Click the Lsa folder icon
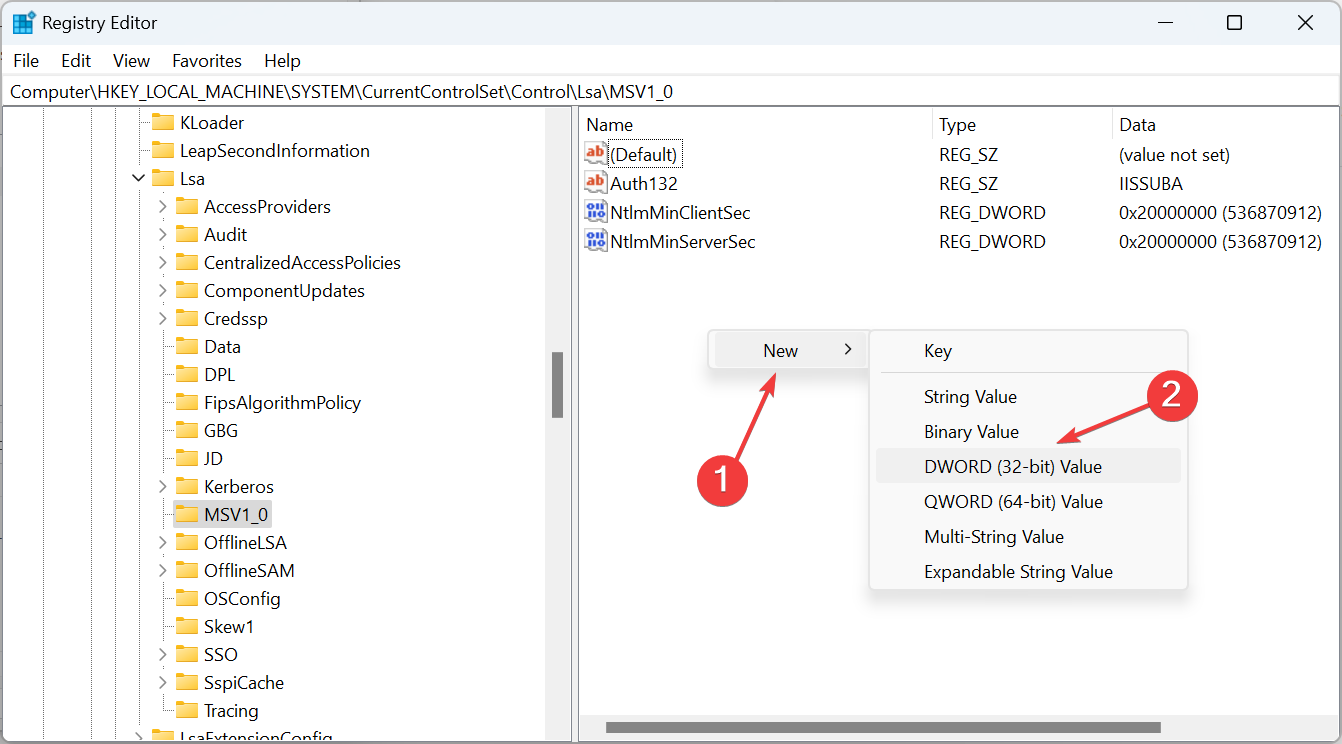This screenshot has height=744, width=1342. point(163,178)
